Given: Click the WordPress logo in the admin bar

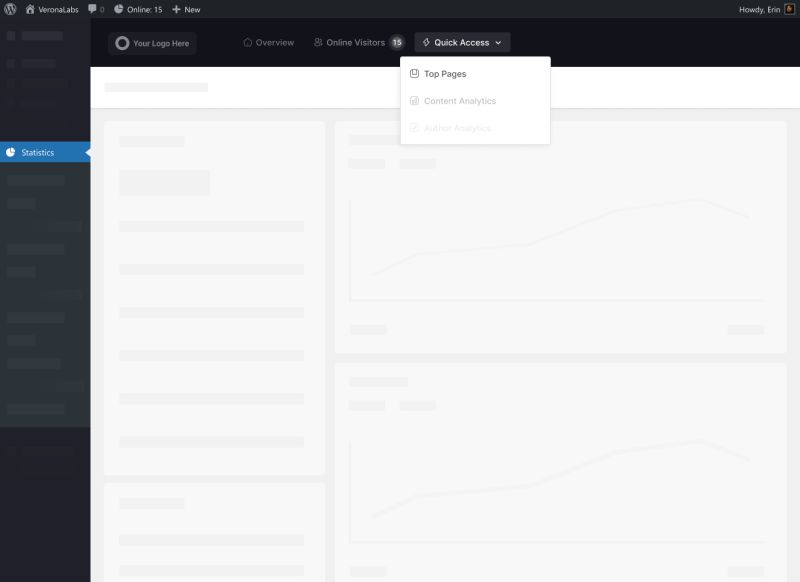Looking at the screenshot, I should tap(12, 9).
